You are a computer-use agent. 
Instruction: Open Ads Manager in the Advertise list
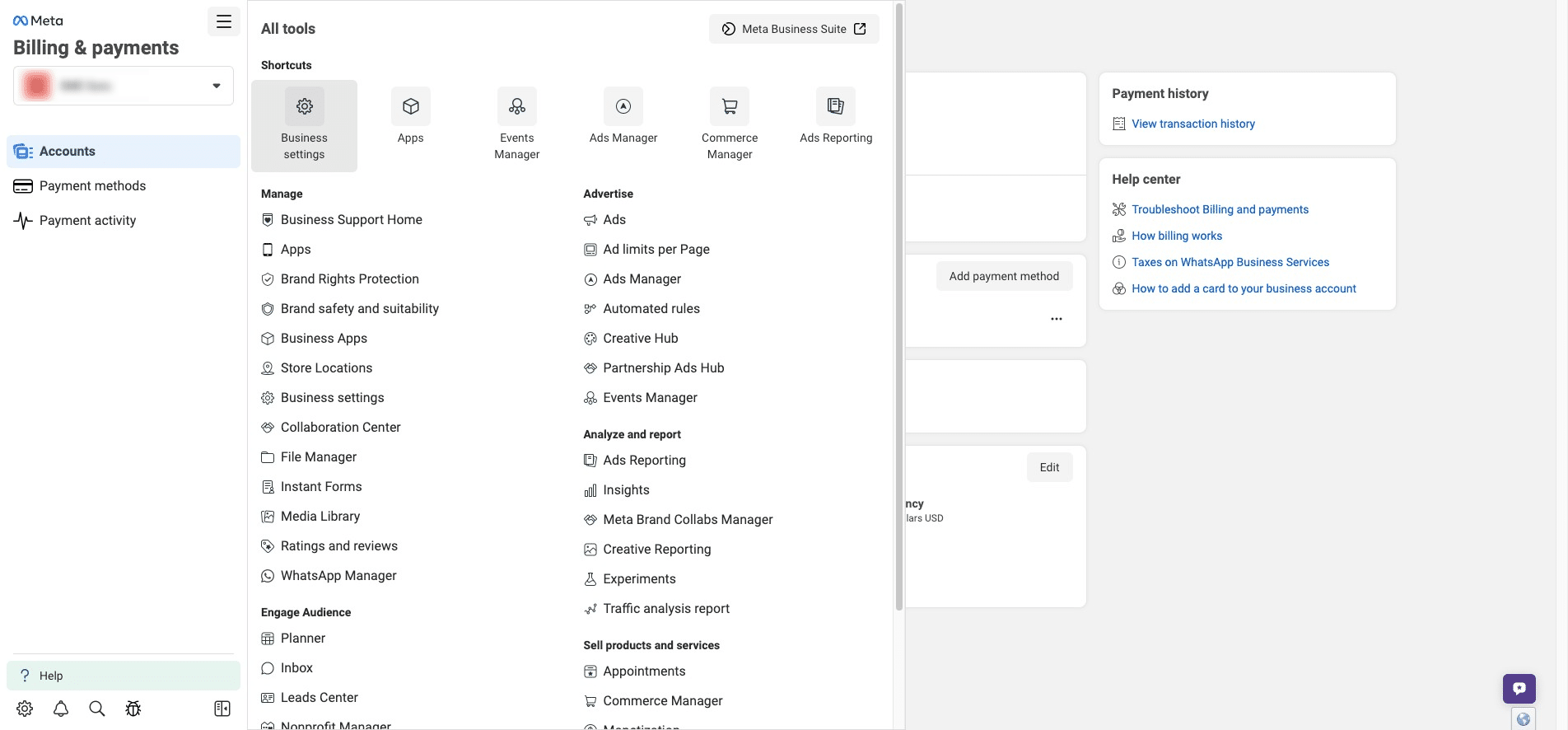tap(632, 279)
